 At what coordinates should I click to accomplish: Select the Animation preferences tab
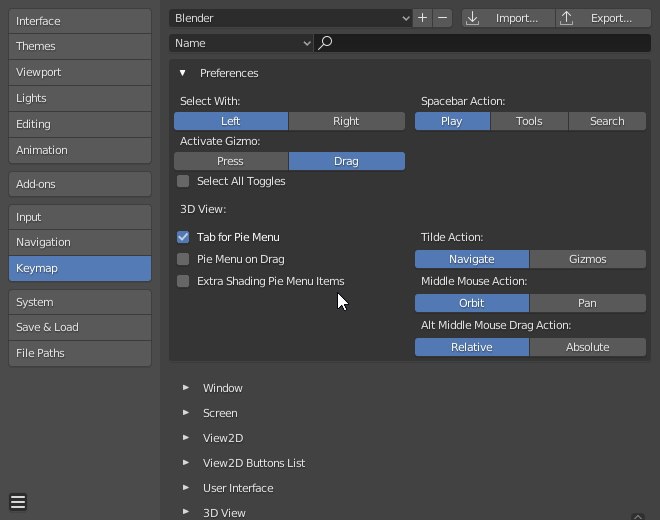tap(80, 150)
